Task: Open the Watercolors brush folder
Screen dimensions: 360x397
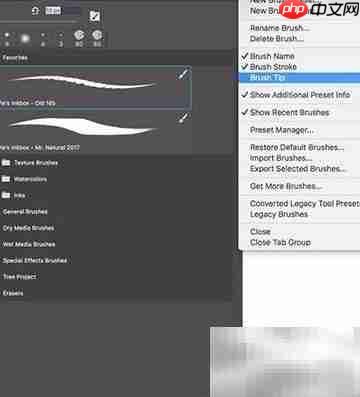Action: pos(24,179)
